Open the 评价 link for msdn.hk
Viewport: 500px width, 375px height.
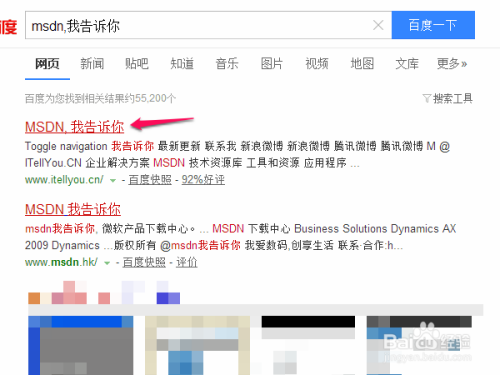pyautogui.click(x=187, y=262)
